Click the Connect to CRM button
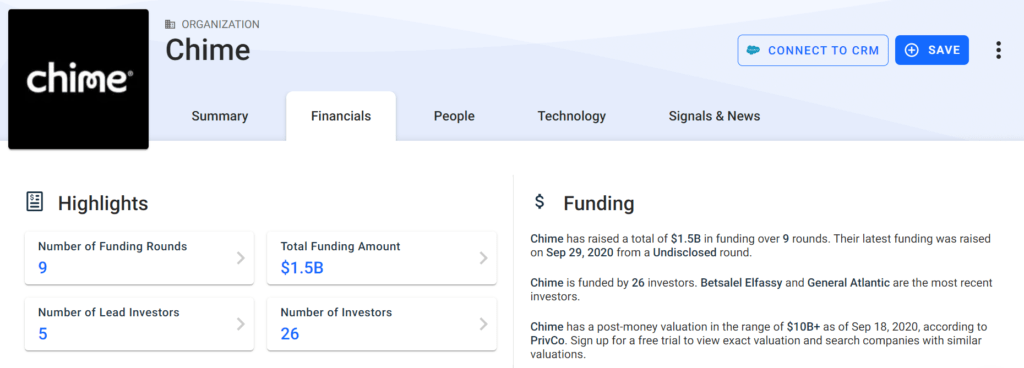 [813, 50]
